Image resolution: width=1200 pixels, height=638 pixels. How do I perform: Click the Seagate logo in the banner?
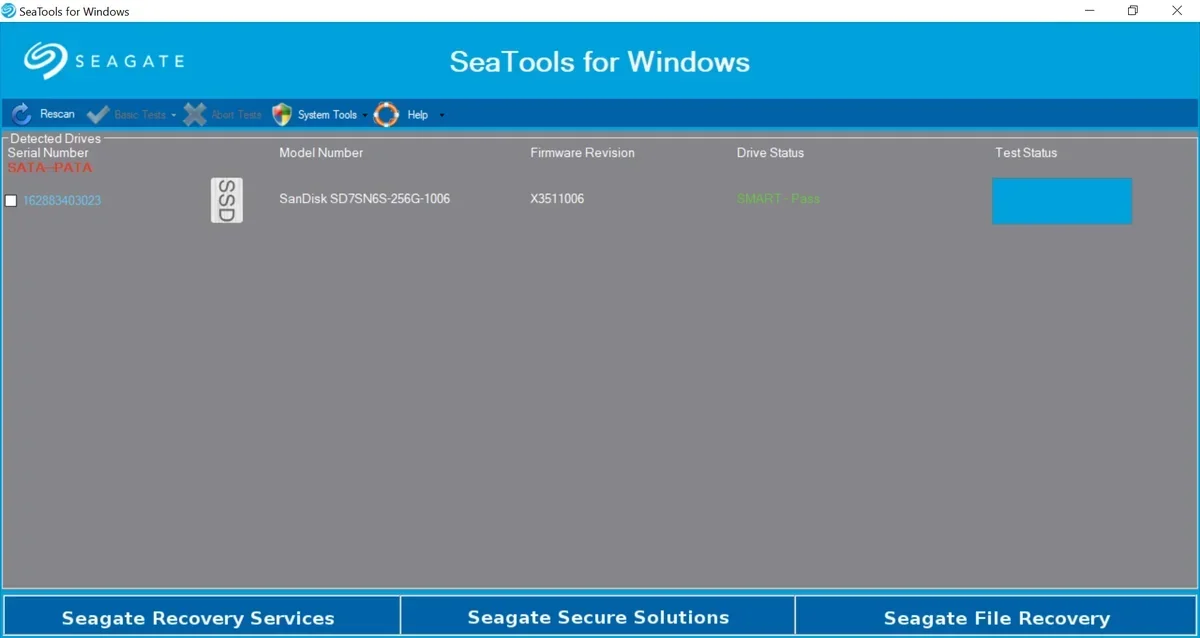pyautogui.click(x=104, y=60)
